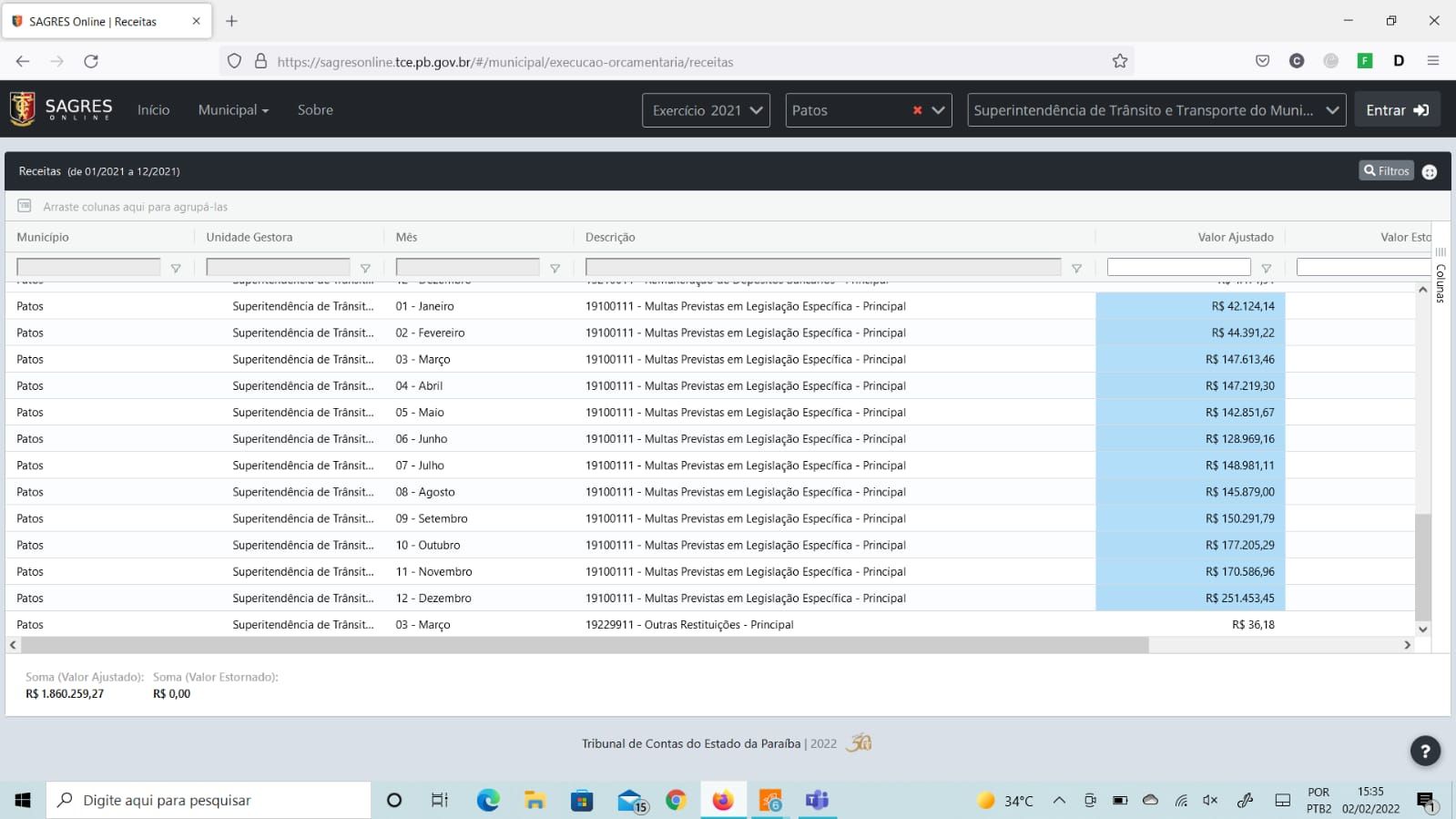The height and width of the screenshot is (819, 1456).
Task: Reload the current page
Action: (91, 61)
